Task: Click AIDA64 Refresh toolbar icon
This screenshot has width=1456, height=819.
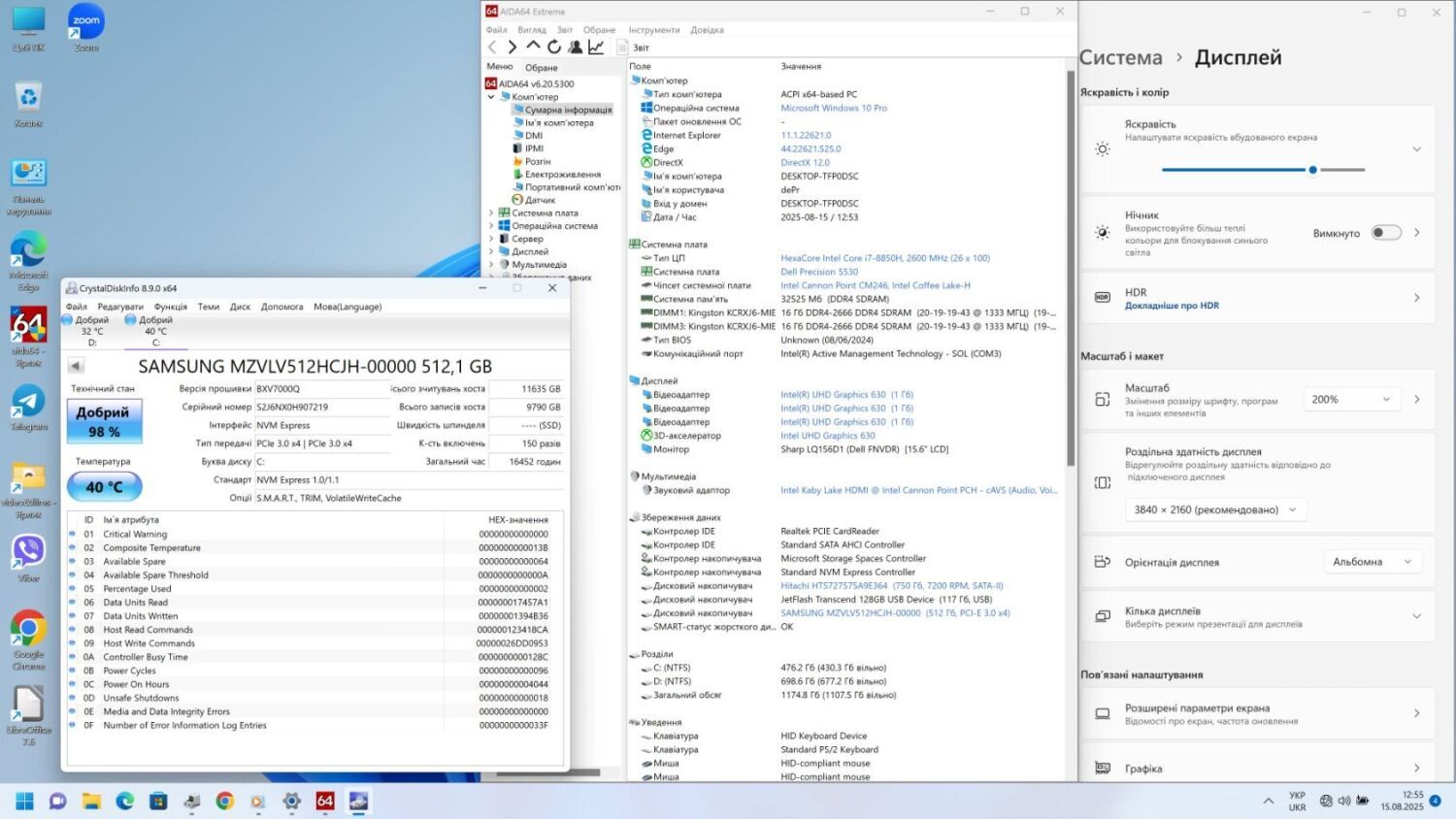Action: point(554,47)
